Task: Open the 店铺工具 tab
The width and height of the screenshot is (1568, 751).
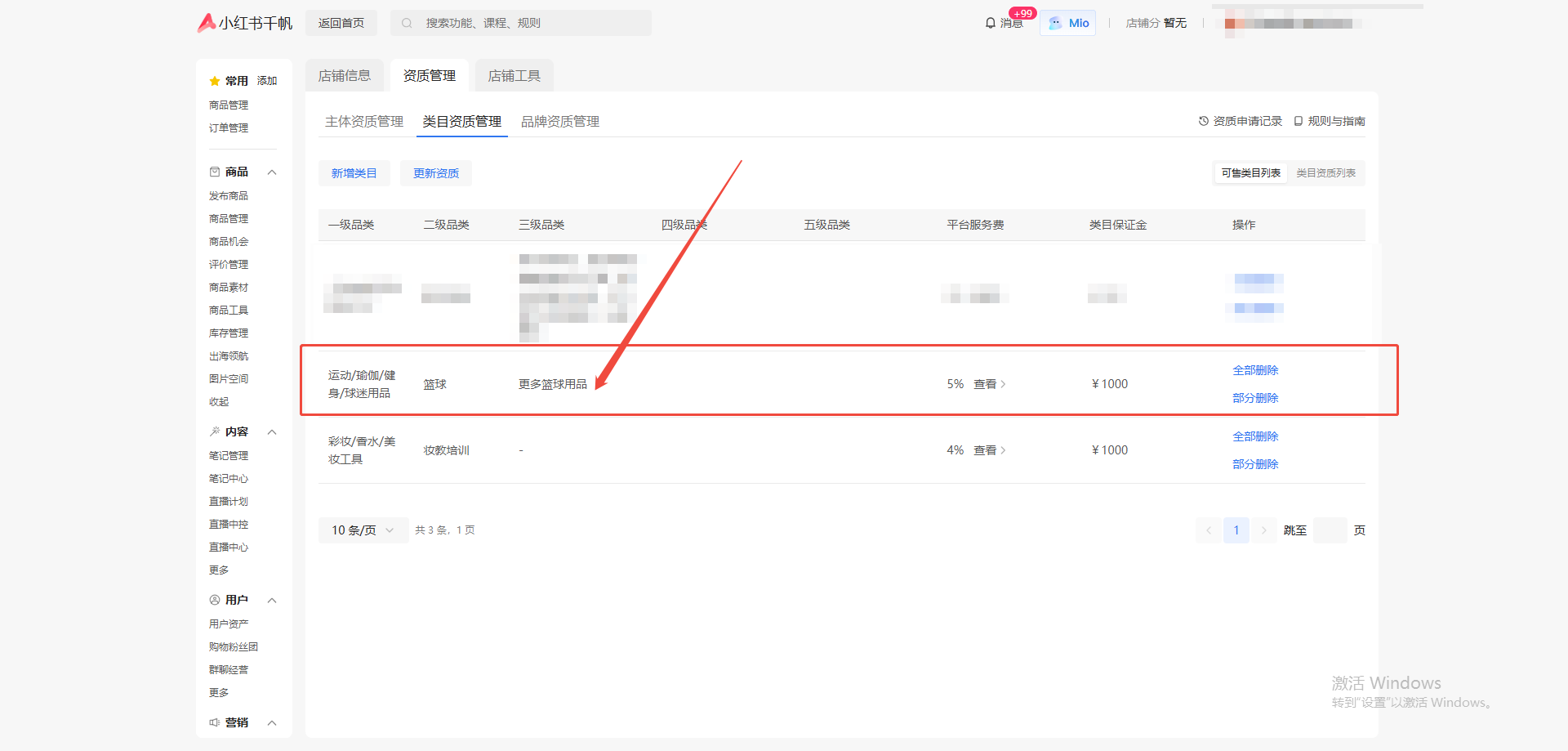Action: [514, 76]
